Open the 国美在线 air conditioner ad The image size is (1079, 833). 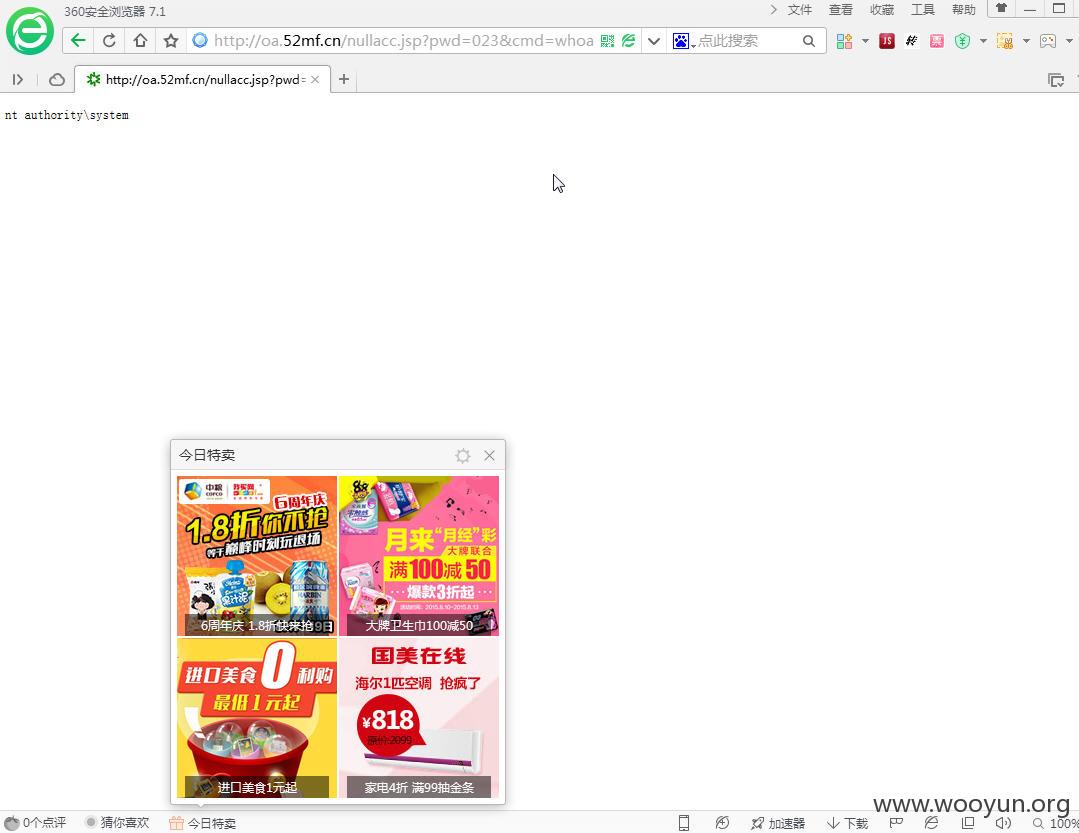tap(419, 718)
